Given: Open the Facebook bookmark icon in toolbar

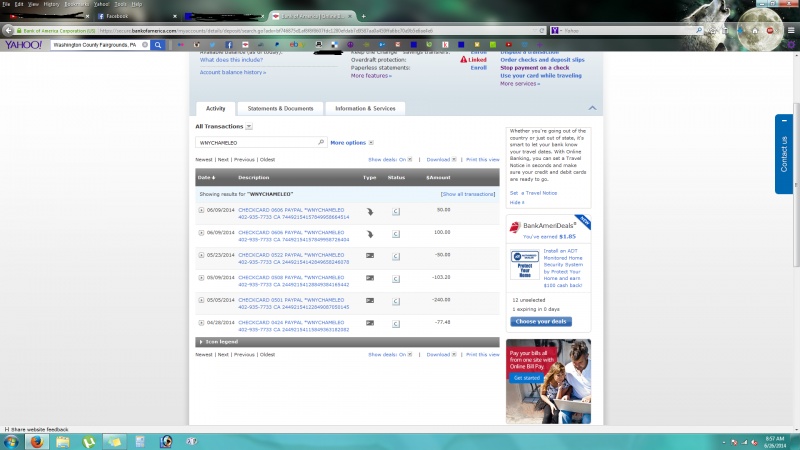Looking at the screenshot, I should (229, 45).
